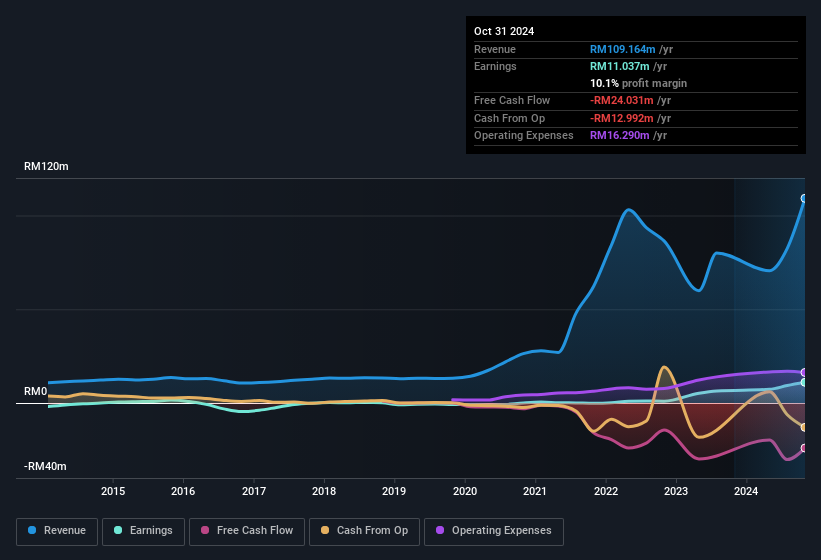Click the Earnings label in tooltip
Image resolution: width=821 pixels, height=560 pixels.
click(x=495, y=66)
